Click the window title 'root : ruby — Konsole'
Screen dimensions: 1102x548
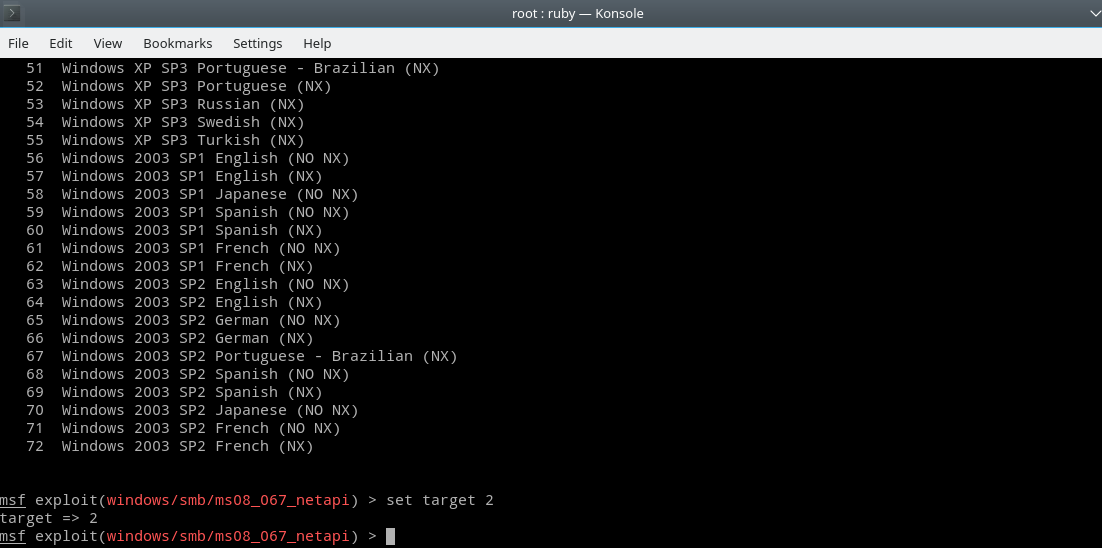click(578, 13)
